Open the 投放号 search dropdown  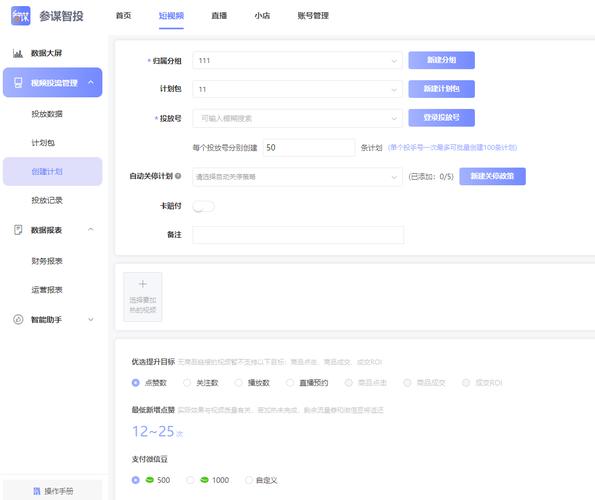click(298, 118)
